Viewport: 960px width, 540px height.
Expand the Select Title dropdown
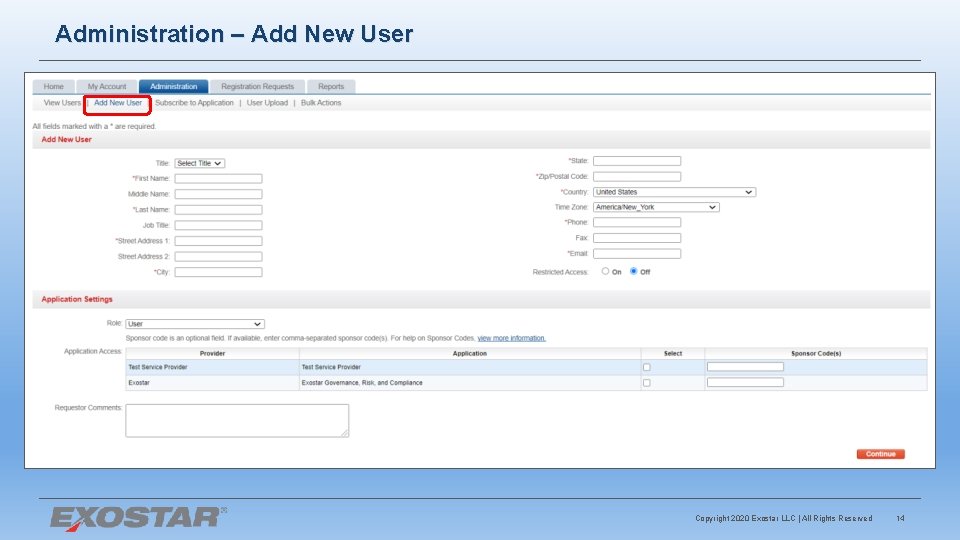200,163
